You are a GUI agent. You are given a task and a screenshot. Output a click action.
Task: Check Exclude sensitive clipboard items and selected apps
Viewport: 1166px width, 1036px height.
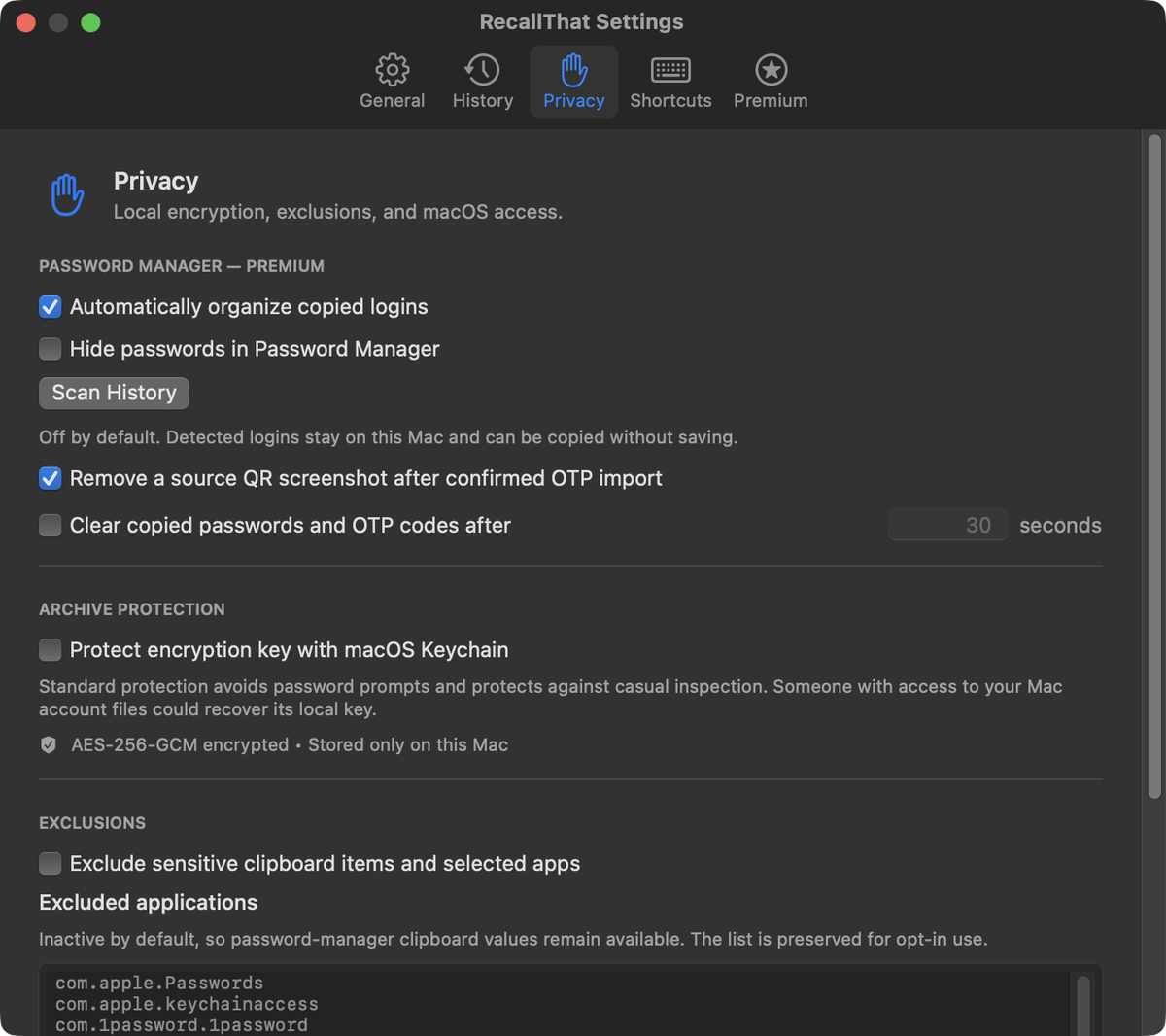(51, 864)
